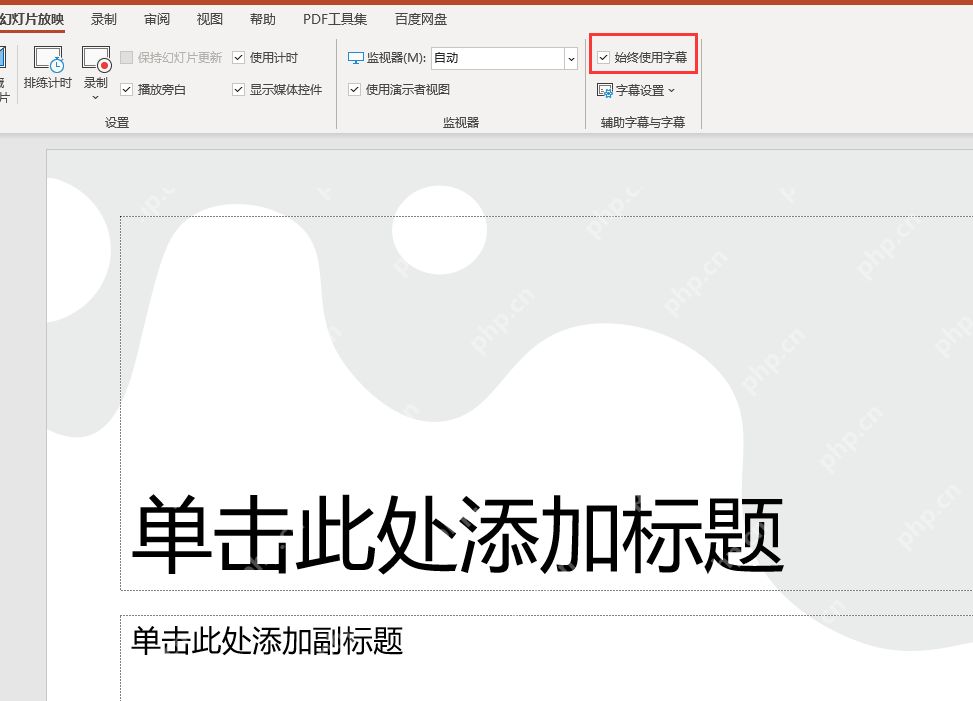Viewport: 973px width, 701px height.
Task: Open the 视图 ribbon tab
Action: point(210,19)
